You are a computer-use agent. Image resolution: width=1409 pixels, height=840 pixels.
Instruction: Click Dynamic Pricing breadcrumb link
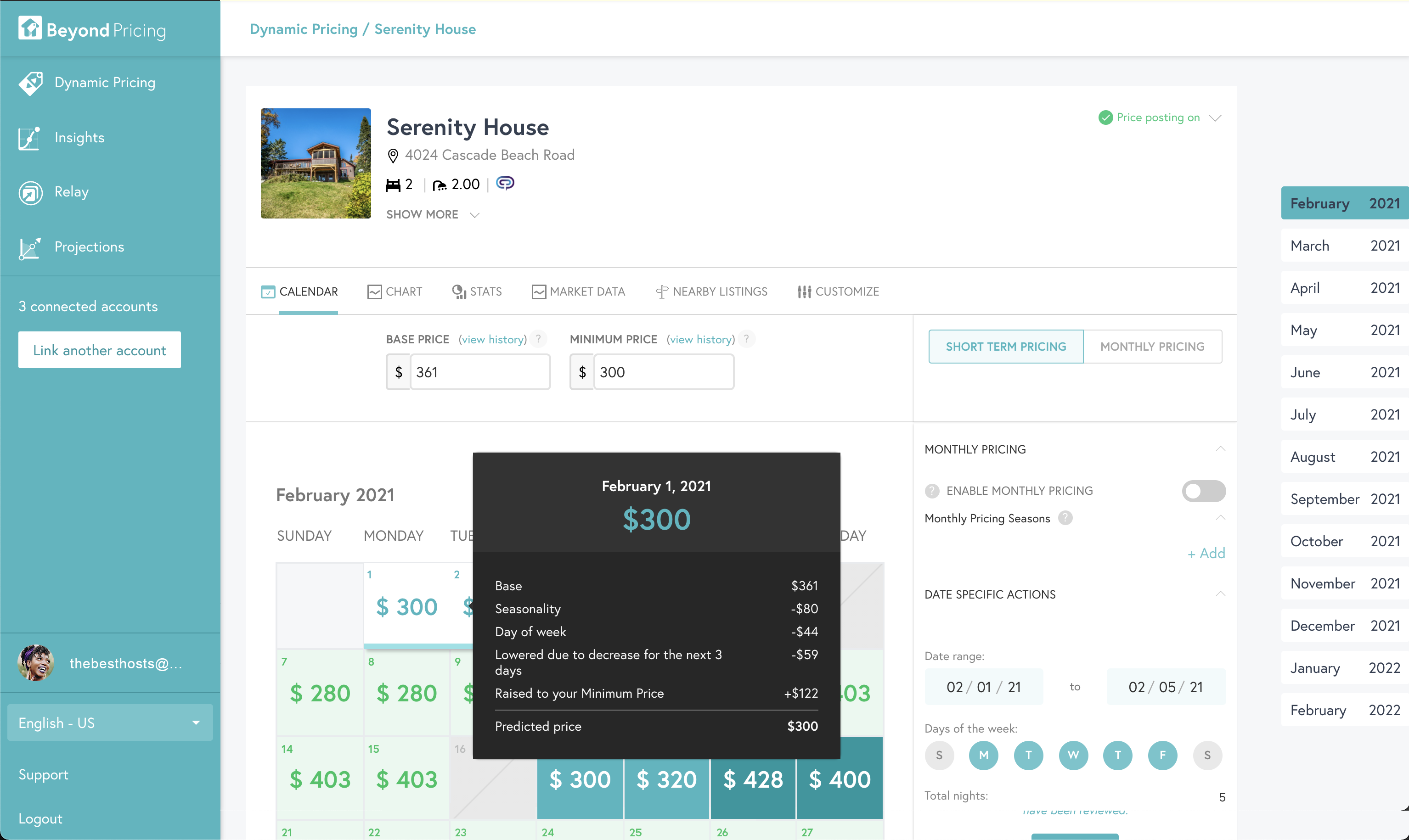[x=304, y=29]
